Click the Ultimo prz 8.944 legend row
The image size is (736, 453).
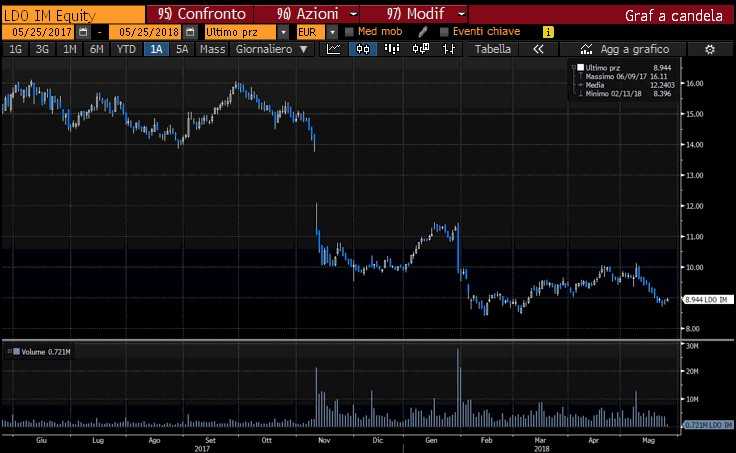point(624,68)
